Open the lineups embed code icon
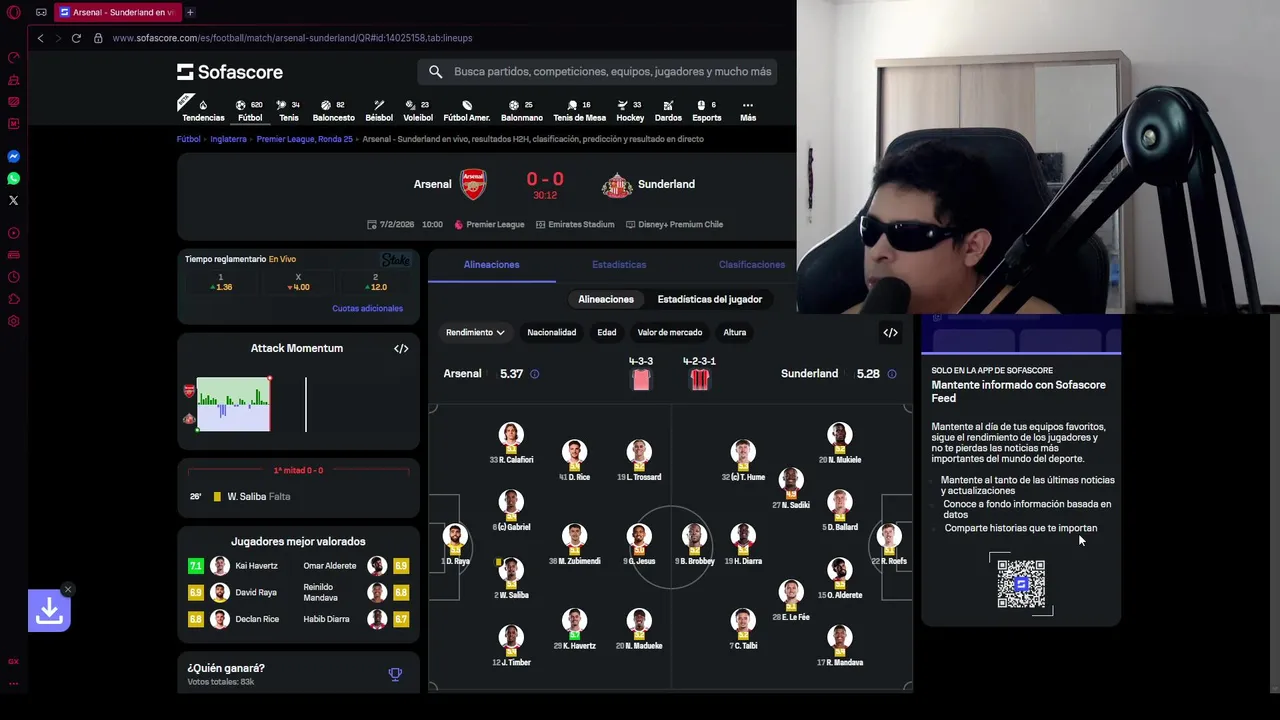Image resolution: width=1280 pixels, height=720 pixels. pos(890,332)
